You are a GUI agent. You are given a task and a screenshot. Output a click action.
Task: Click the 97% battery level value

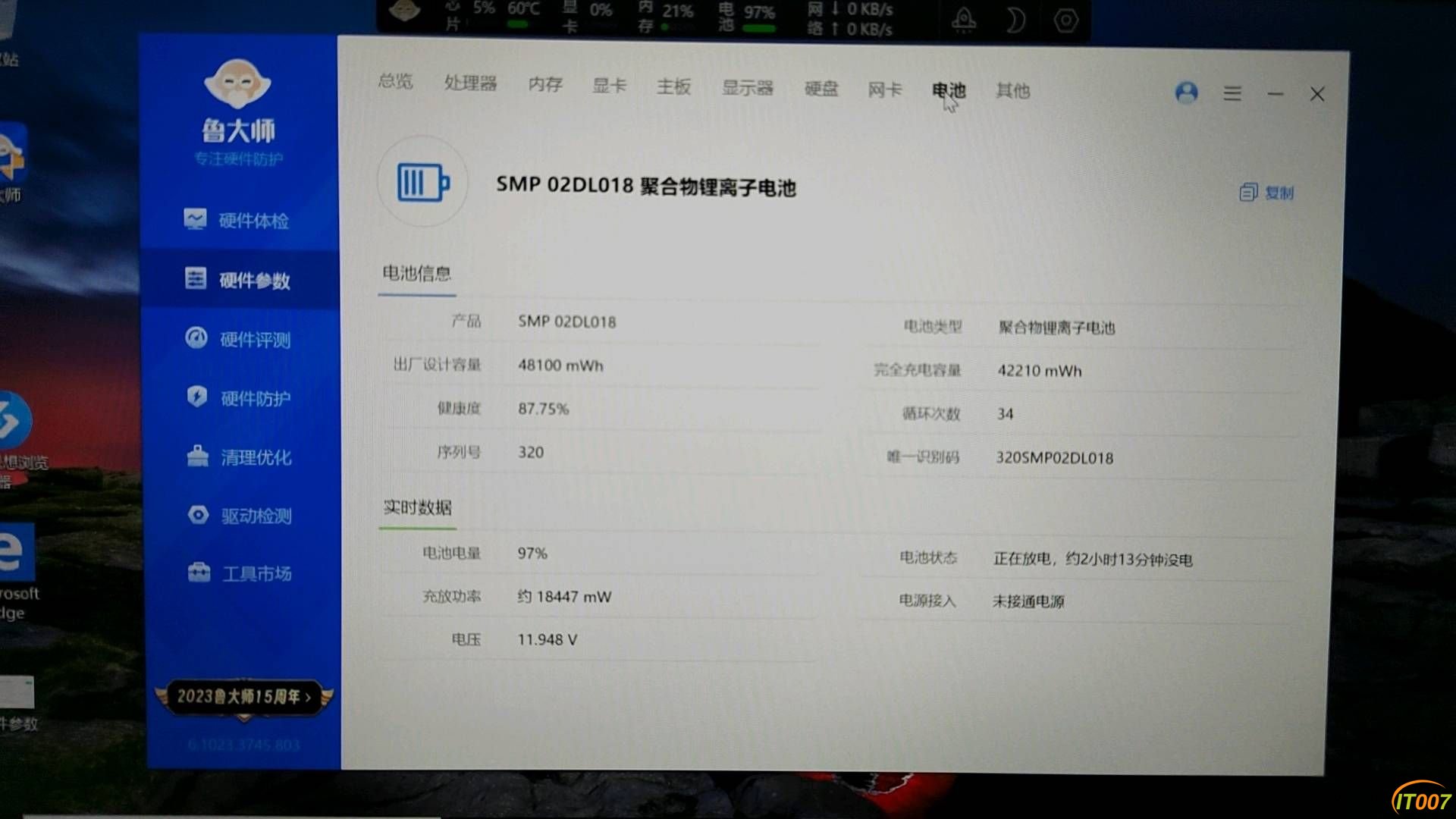[532, 554]
